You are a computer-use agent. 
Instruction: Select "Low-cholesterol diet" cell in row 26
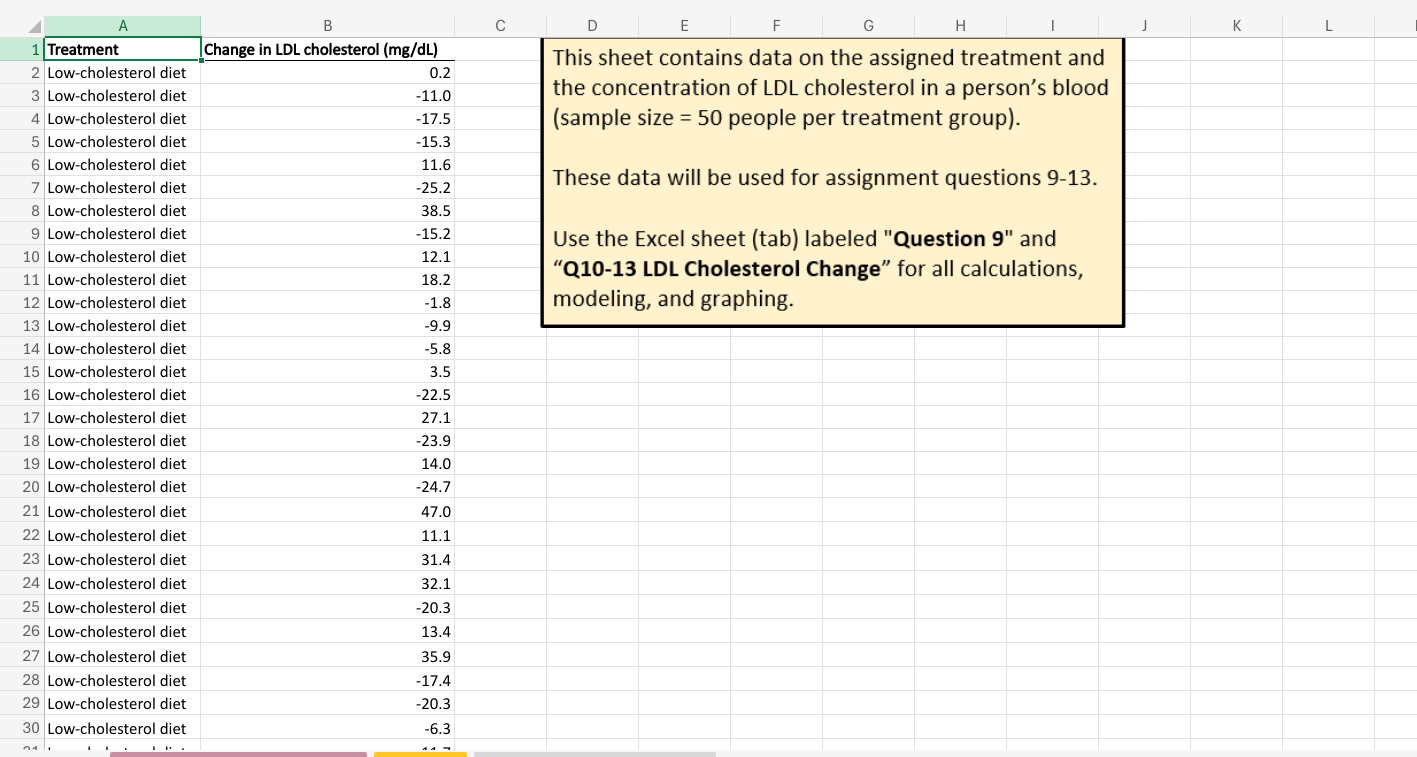[x=122, y=632]
